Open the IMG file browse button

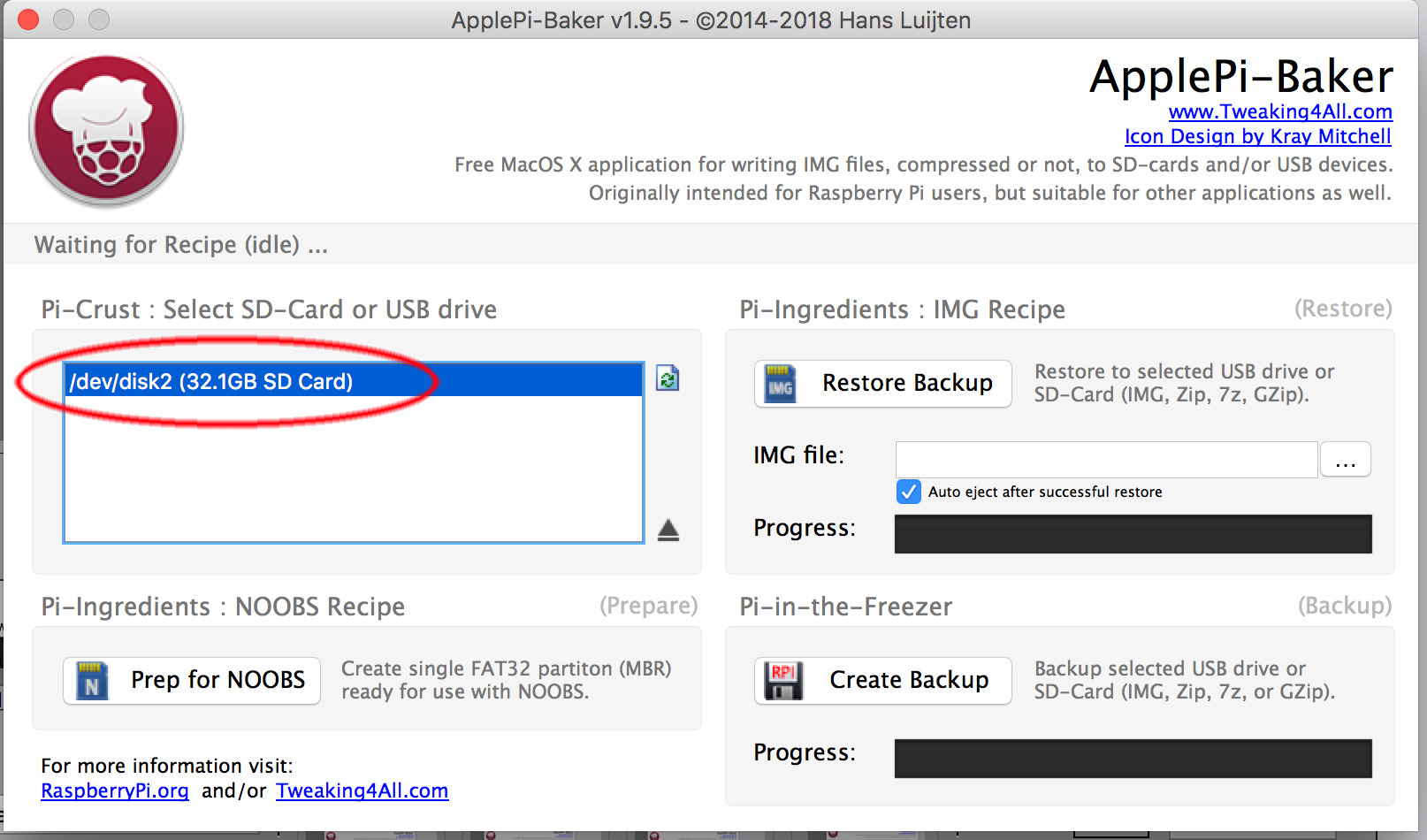(1345, 460)
